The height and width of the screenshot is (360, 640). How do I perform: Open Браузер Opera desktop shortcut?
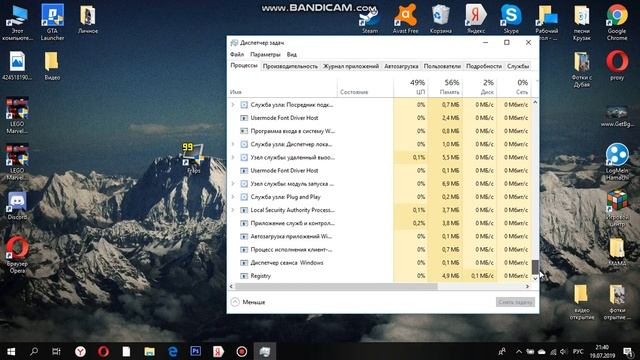17,255
